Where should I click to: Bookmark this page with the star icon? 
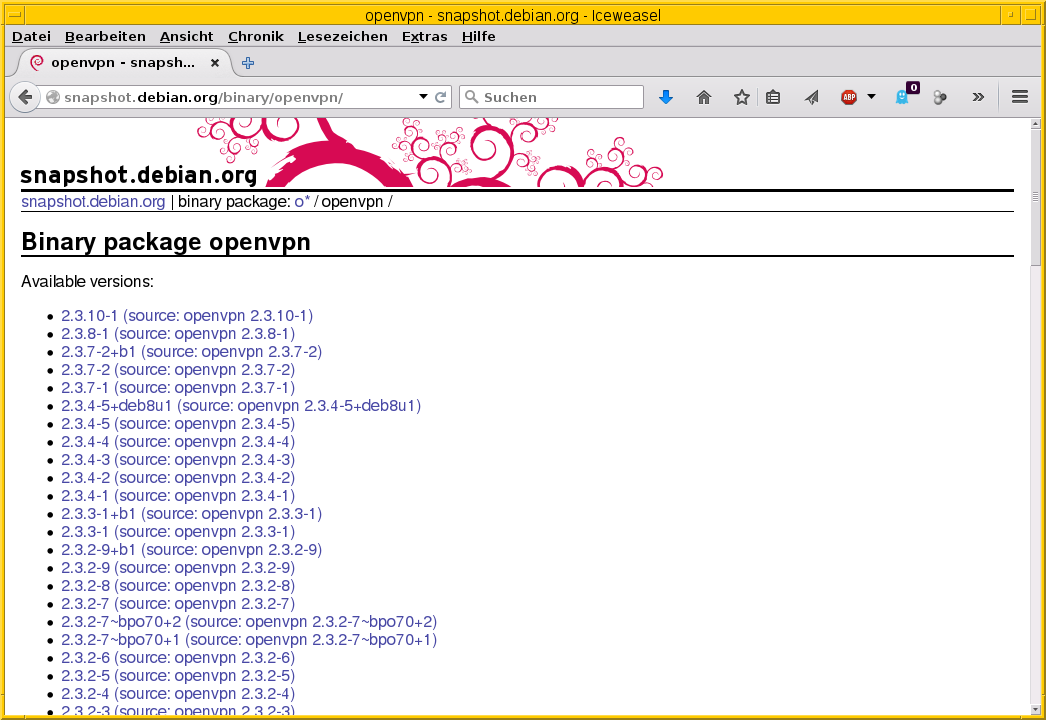741,97
